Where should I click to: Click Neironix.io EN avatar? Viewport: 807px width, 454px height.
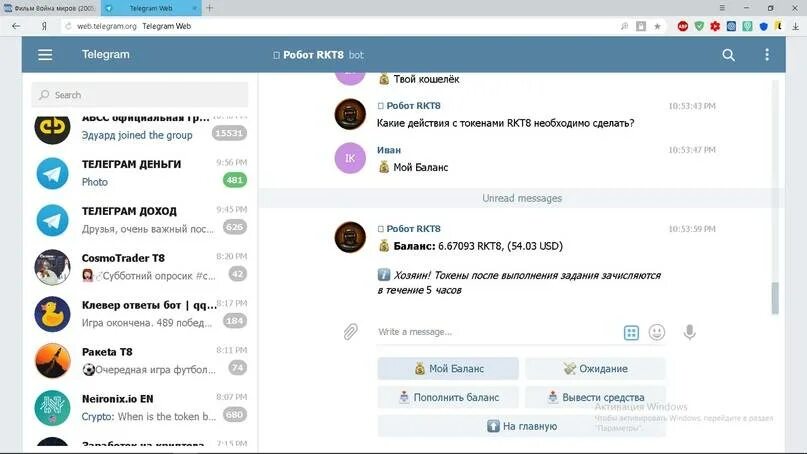click(x=52, y=408)
